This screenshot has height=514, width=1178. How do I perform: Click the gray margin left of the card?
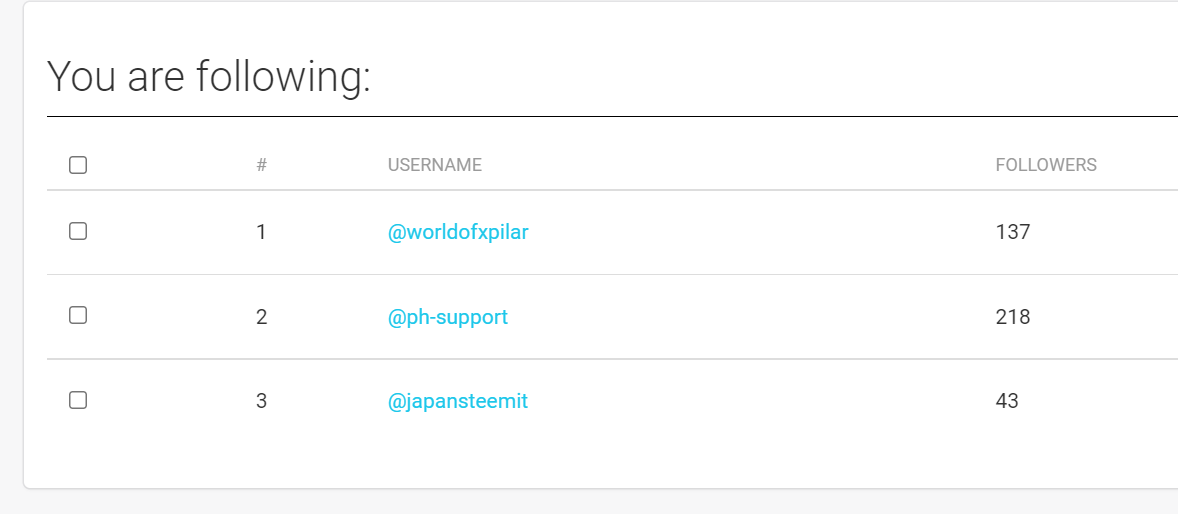click(x=10, y=250)
